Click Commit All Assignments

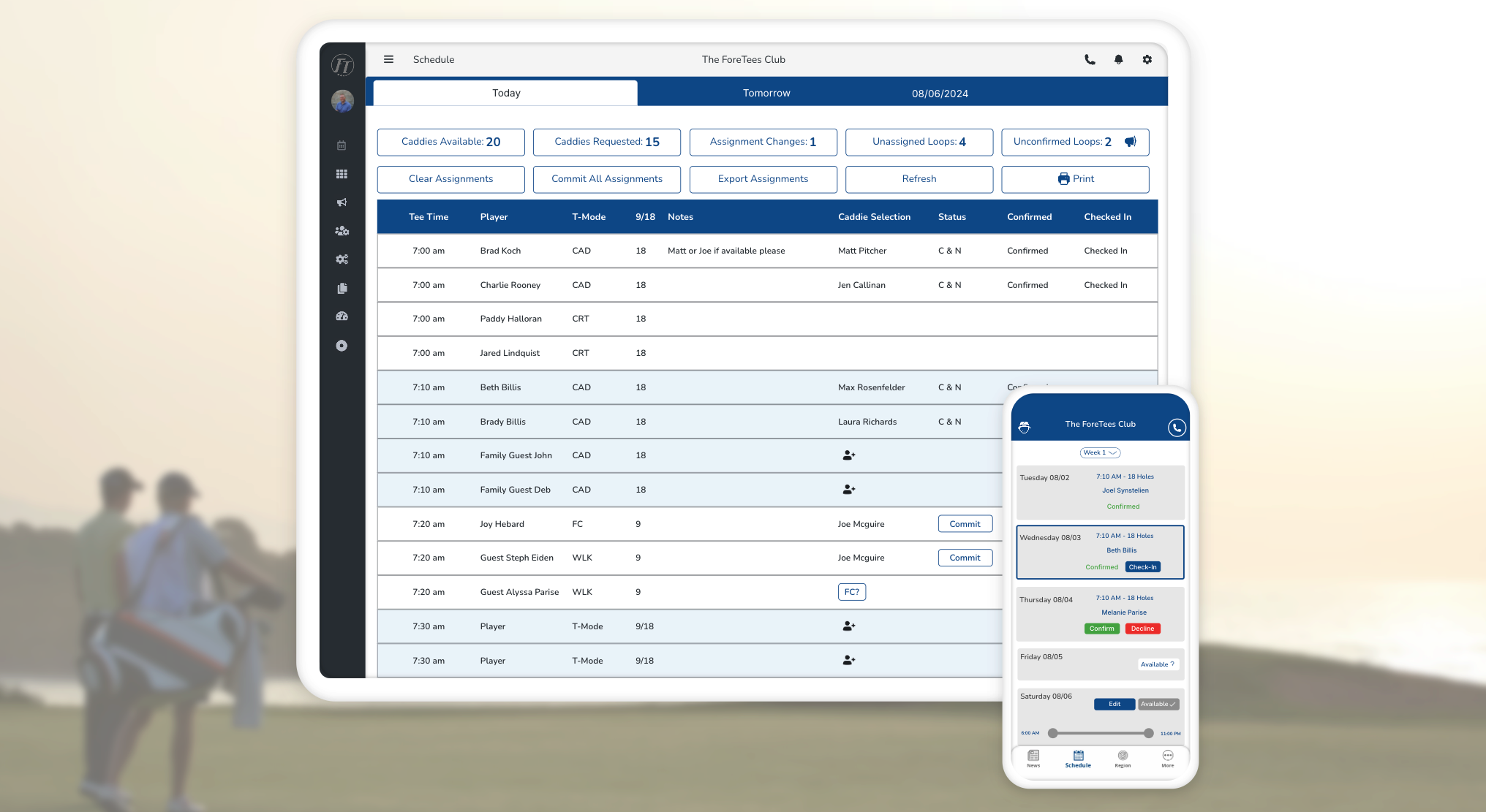pyautogui.click(x=606, y=179)
